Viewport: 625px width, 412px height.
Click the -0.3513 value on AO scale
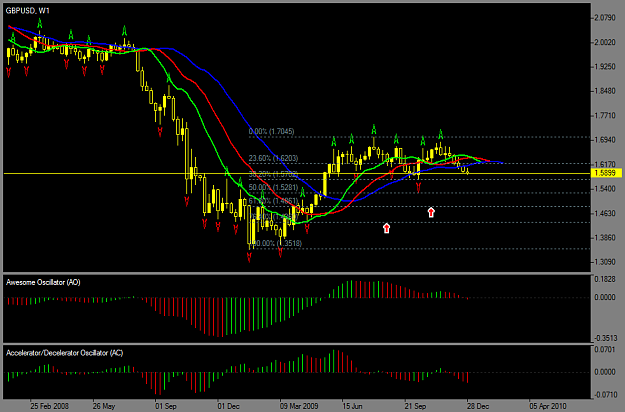(x=605, y=338)
